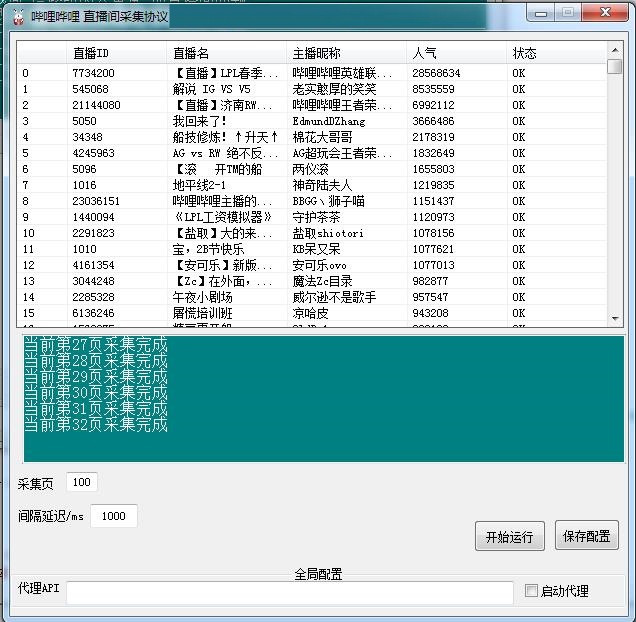Click the scrollbar up arrow in the list
The height and width of the screenshot is (622, 636).
click(614, 52)
